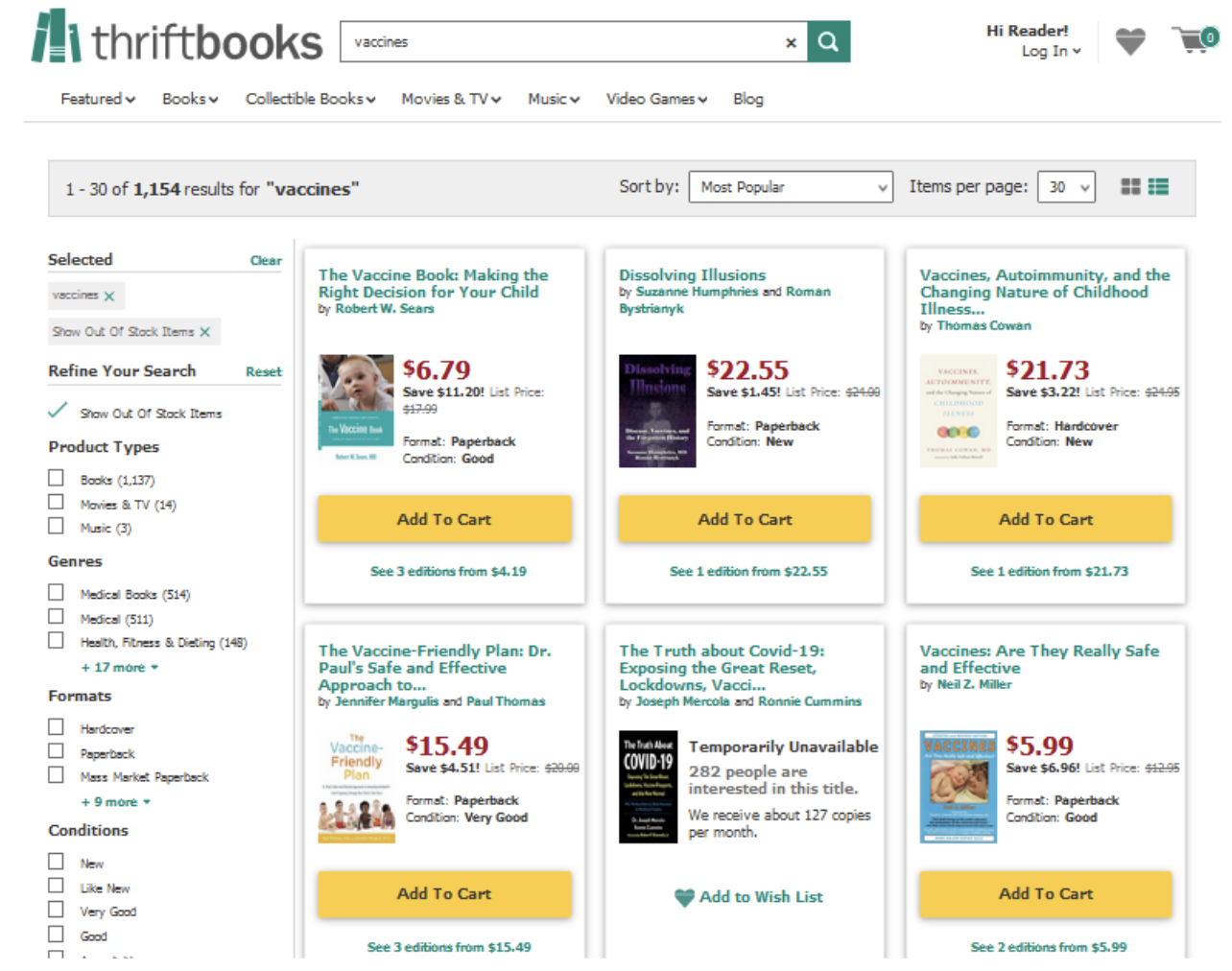
Task: Go to the Blog page
Action: point(748,99)
